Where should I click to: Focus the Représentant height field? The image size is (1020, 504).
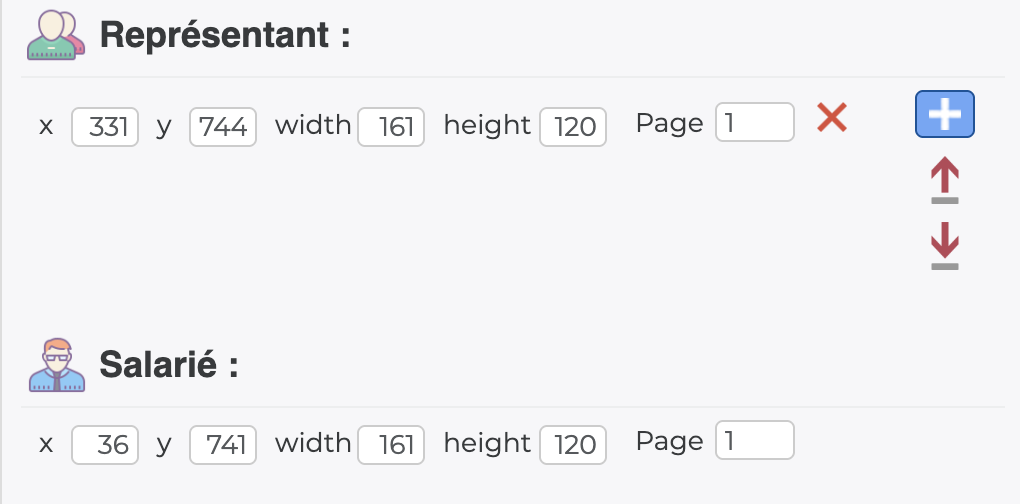[x=573, y=127]
